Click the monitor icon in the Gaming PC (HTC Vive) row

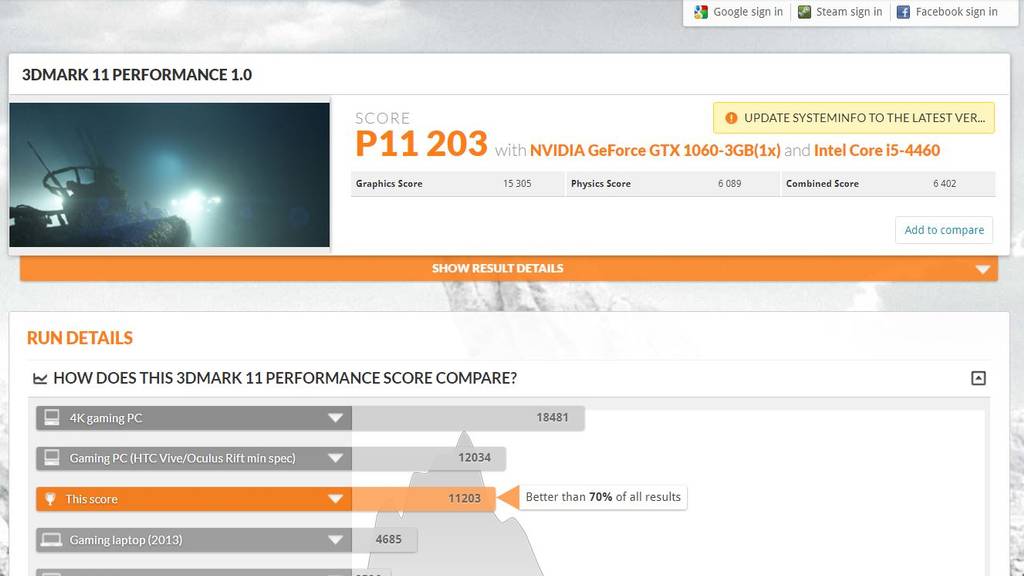click(52, 458)
